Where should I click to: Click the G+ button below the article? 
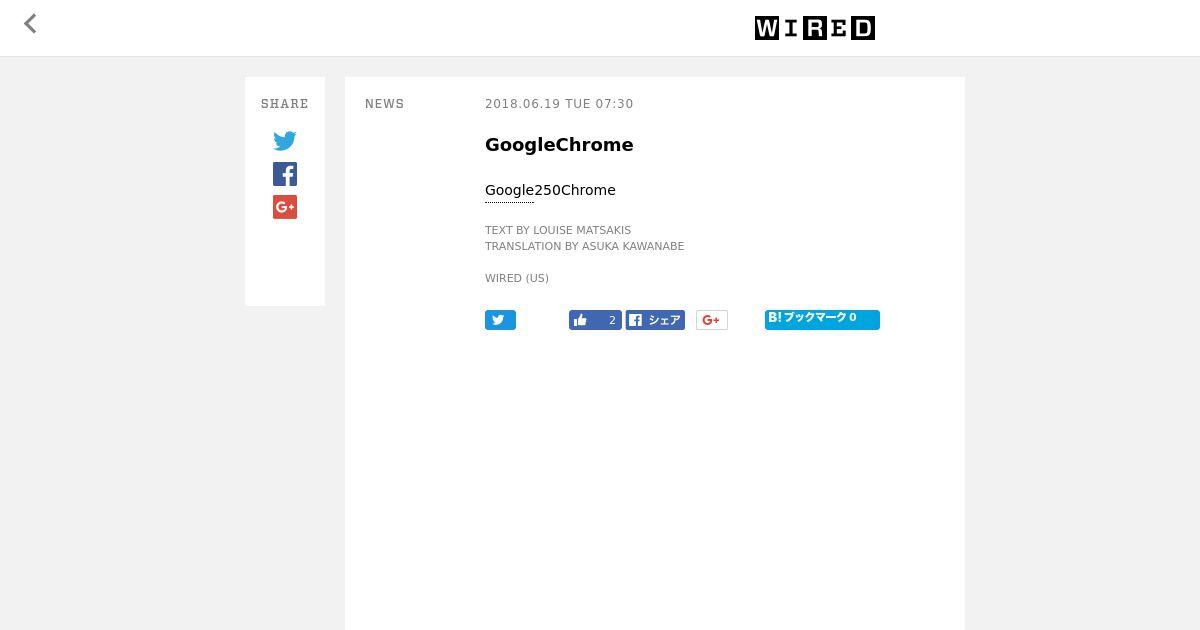(712, 320)
